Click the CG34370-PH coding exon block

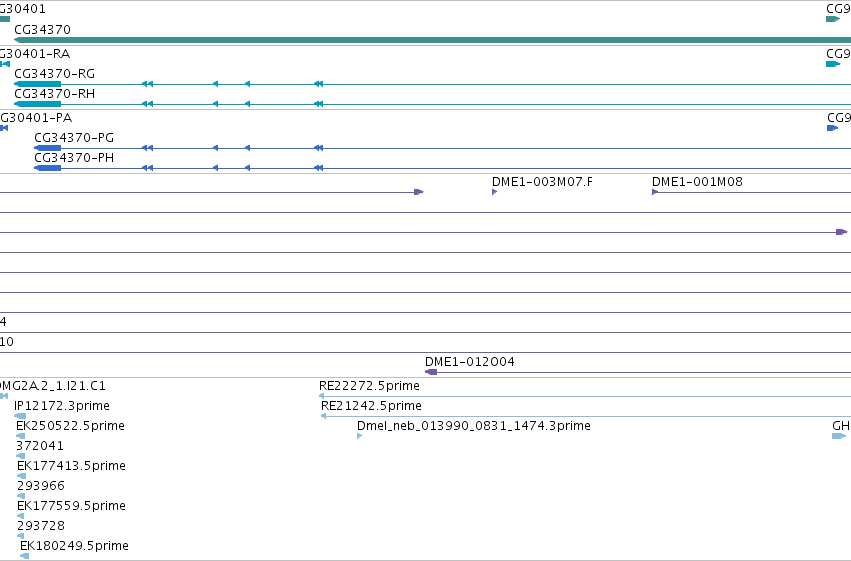pos(48,168)
